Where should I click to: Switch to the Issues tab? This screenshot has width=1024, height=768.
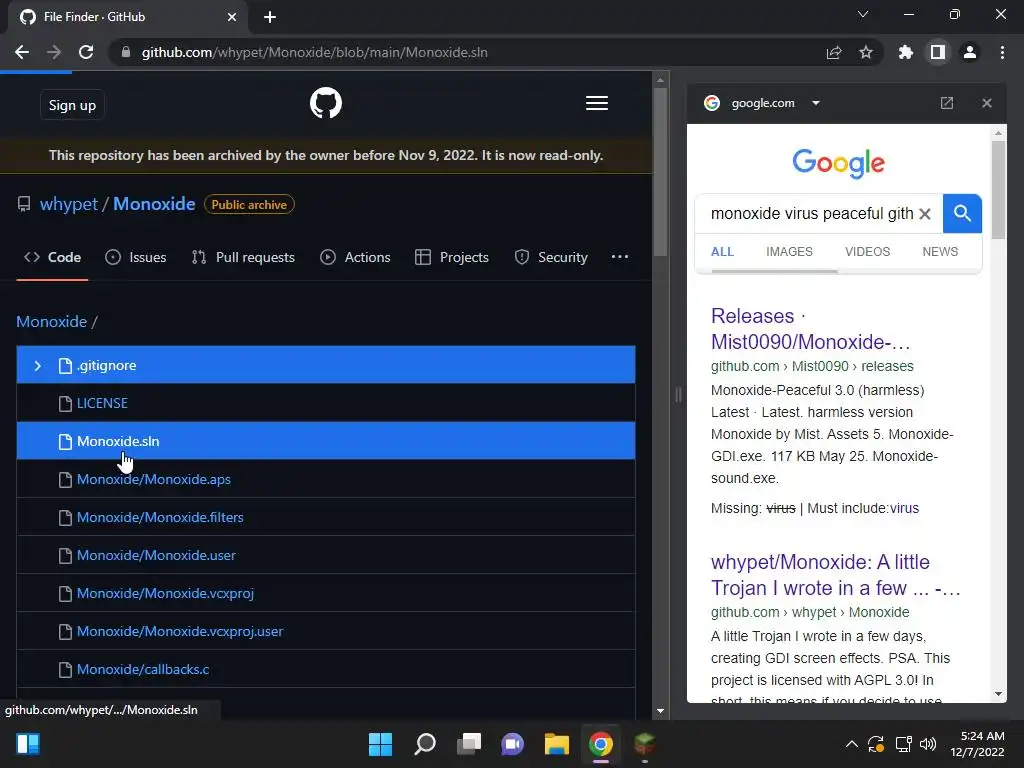pos(136,257)
